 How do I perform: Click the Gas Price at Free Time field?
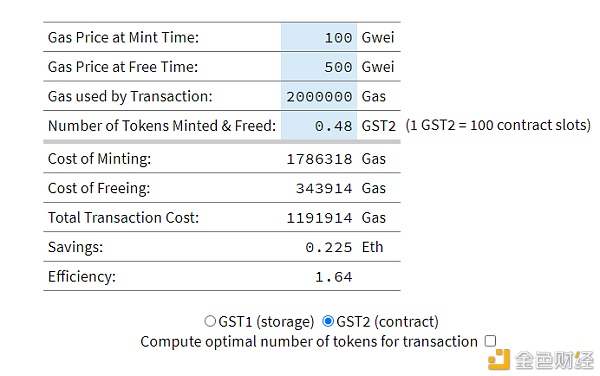(x=319, y=67)
